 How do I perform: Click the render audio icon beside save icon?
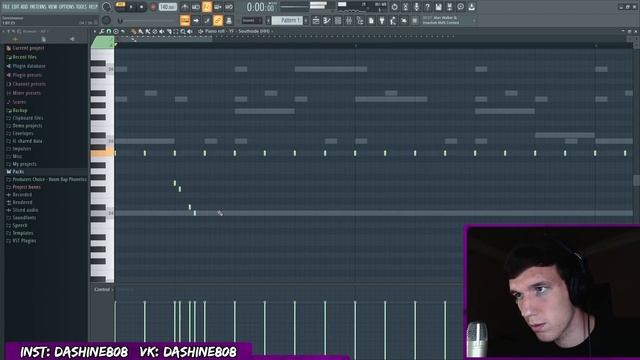pyautogui.click(x=449, y=7)
